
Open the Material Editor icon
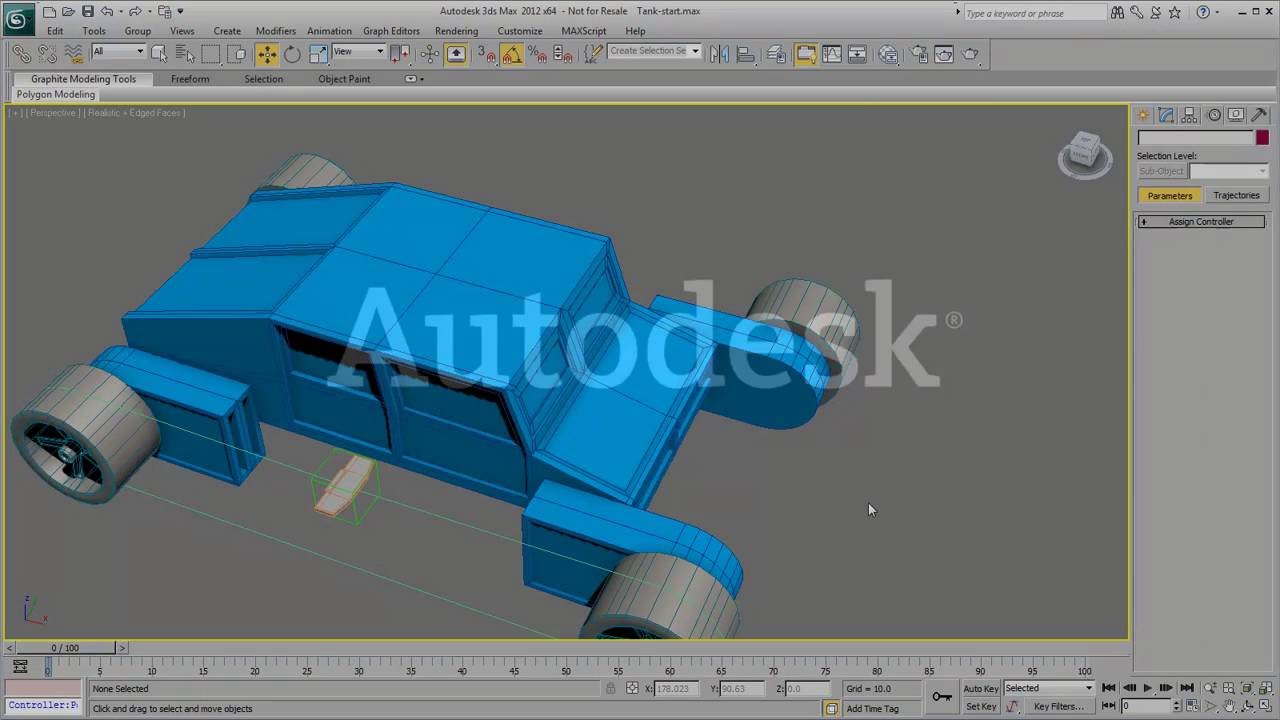click(x=888, y=54)
